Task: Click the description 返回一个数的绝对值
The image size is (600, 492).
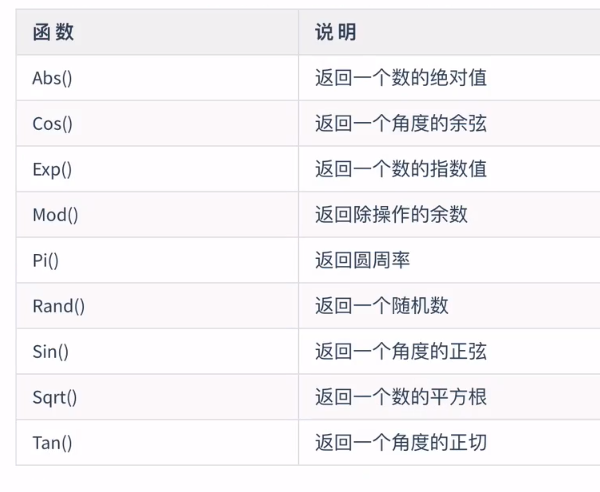Action: [x=401, y=78]
